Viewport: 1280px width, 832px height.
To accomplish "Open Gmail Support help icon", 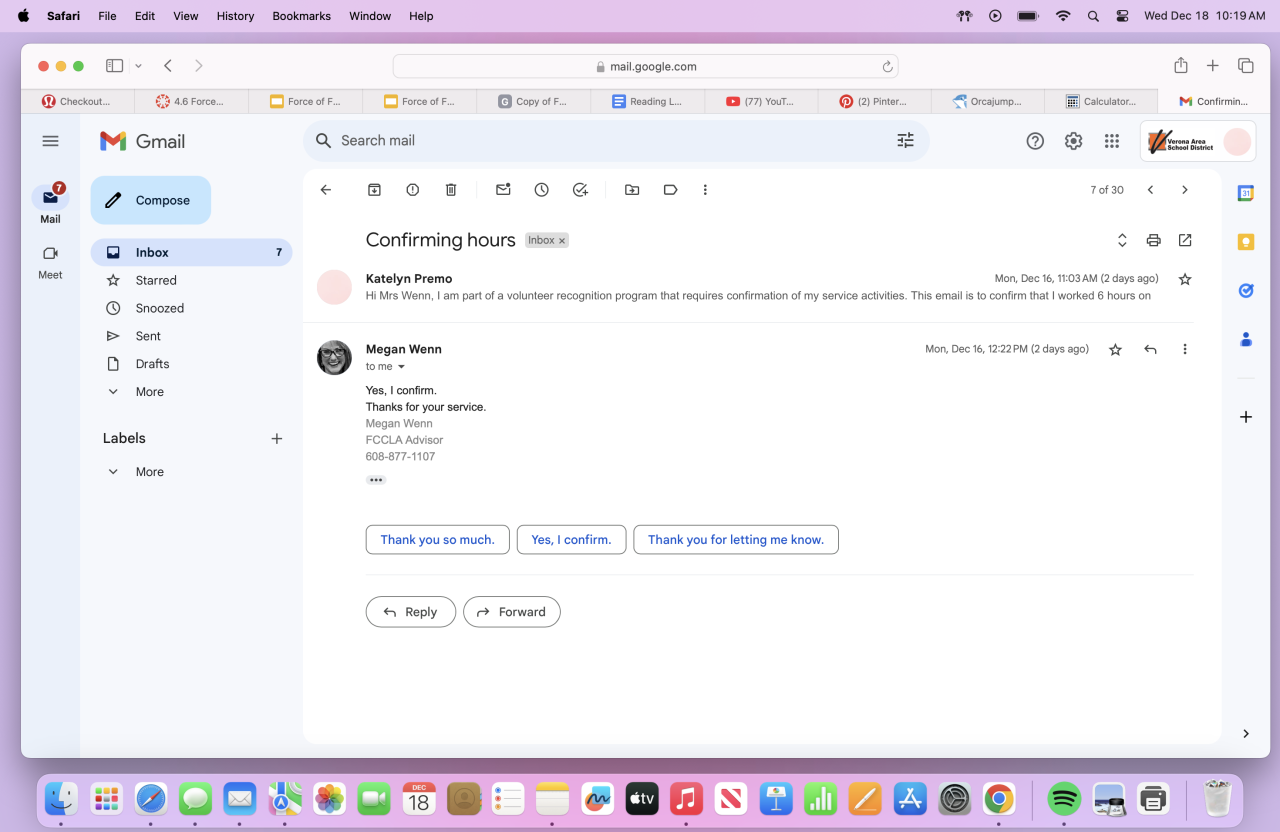I will (1035, 141).
